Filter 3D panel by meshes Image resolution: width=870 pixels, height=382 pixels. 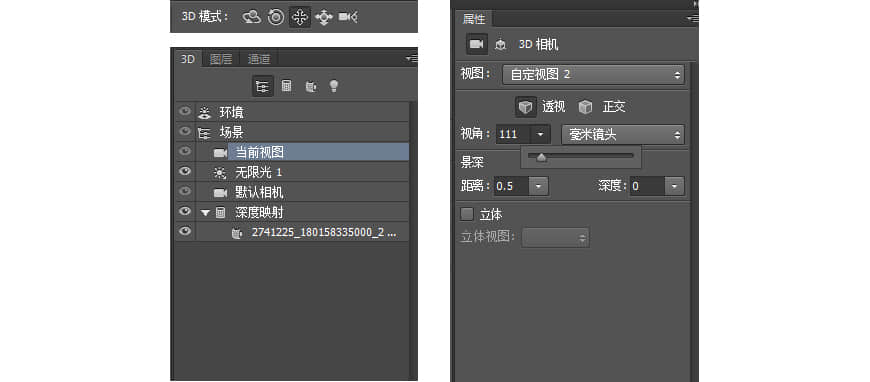(x=286, y=86)
